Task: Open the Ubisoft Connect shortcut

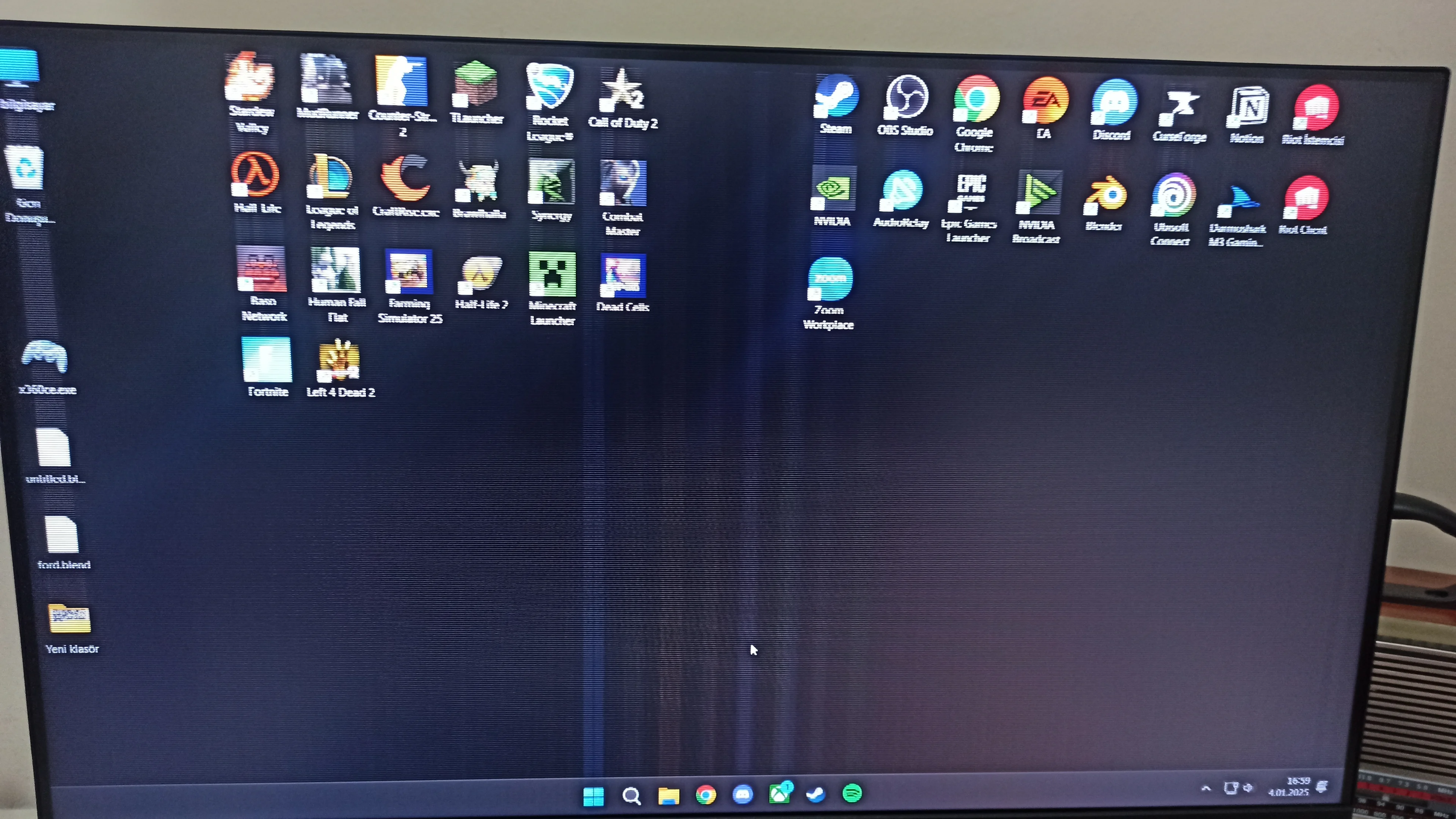Action: (x=1174, y=196)
